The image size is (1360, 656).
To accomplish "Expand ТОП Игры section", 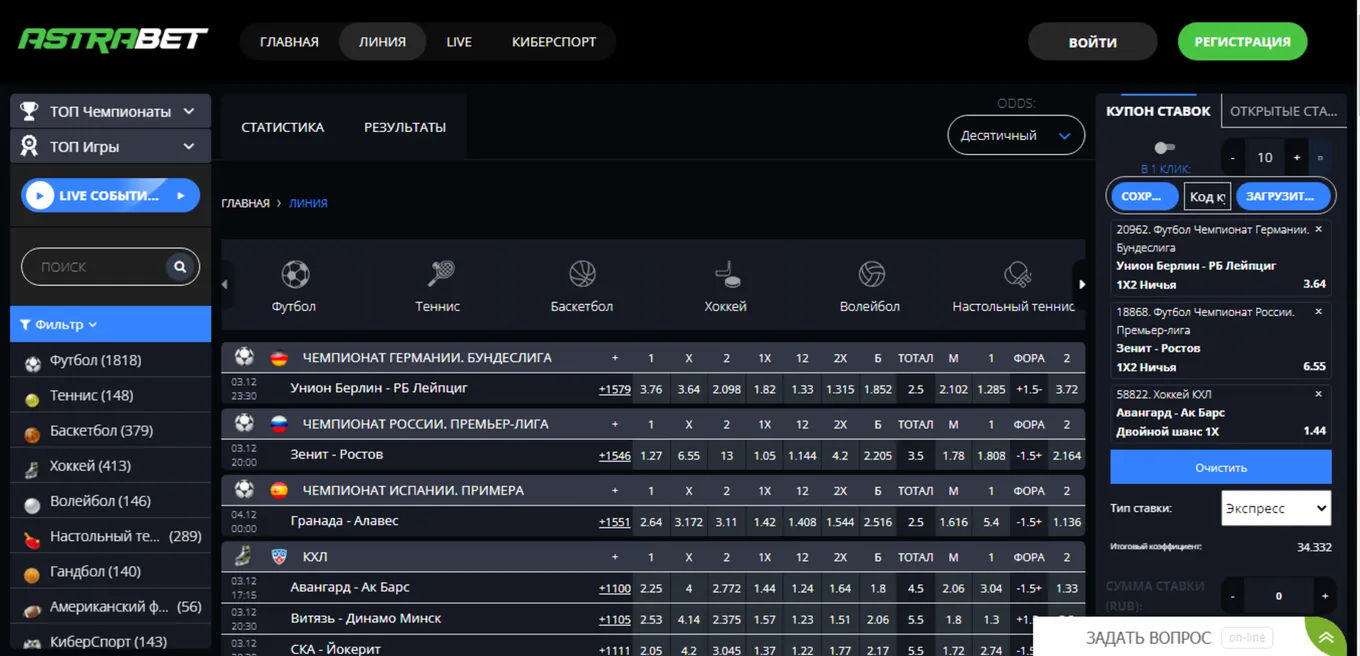I will pos(110,146).
